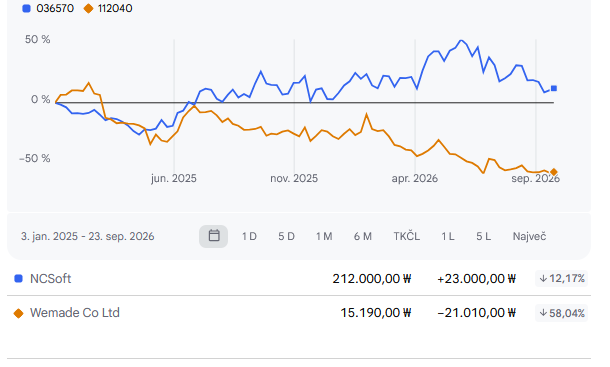Click the sep. 2026 axis label

point(535,178)
